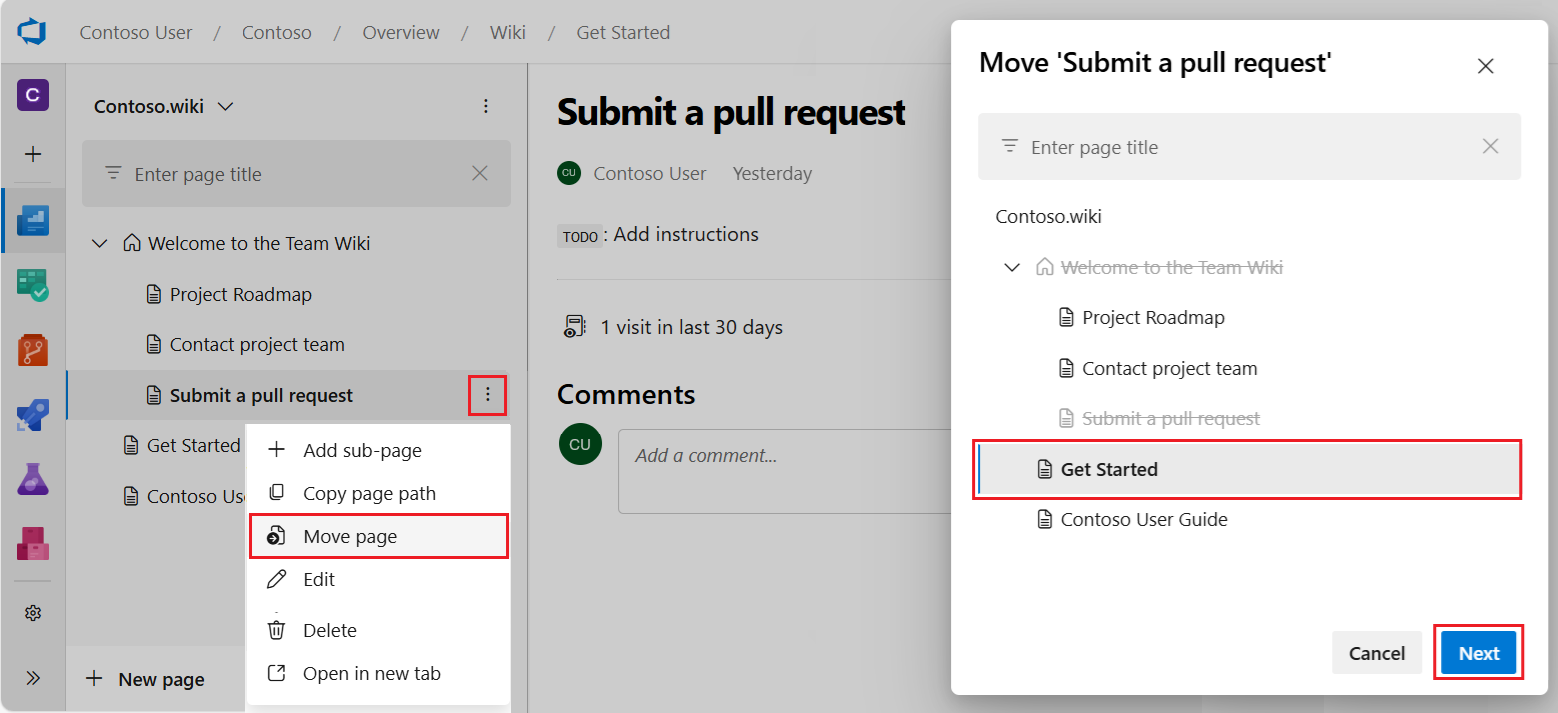Choose Edit from context menu
Image resolution: width=1558 pixels, height=713 pixels.
pyautogui.click(x=379, y=579)
